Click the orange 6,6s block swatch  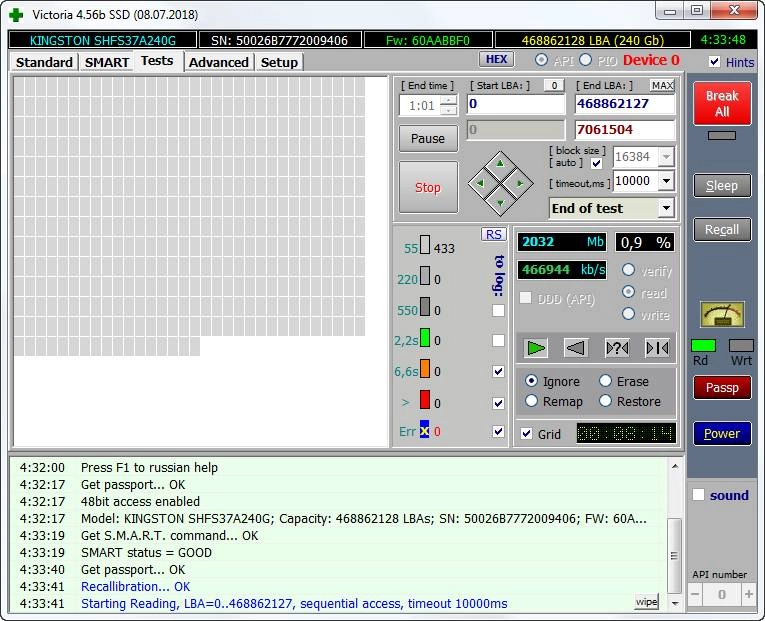point(424,368)
